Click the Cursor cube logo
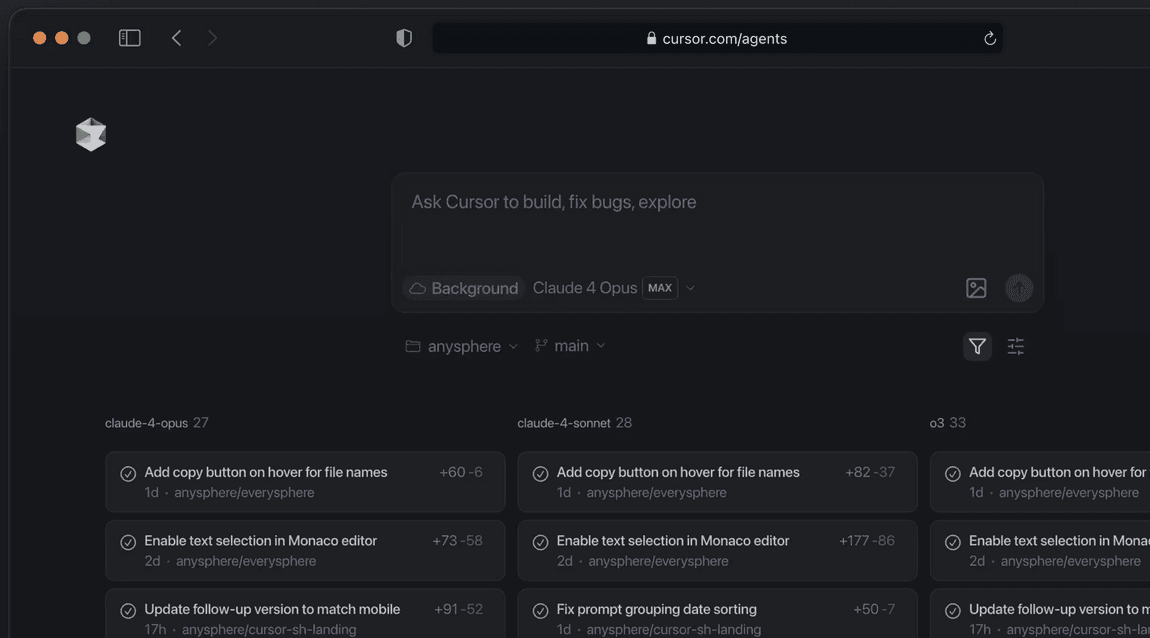This screenshot has width=1150, height=638. pyautogui.click(x=91, y=134)
